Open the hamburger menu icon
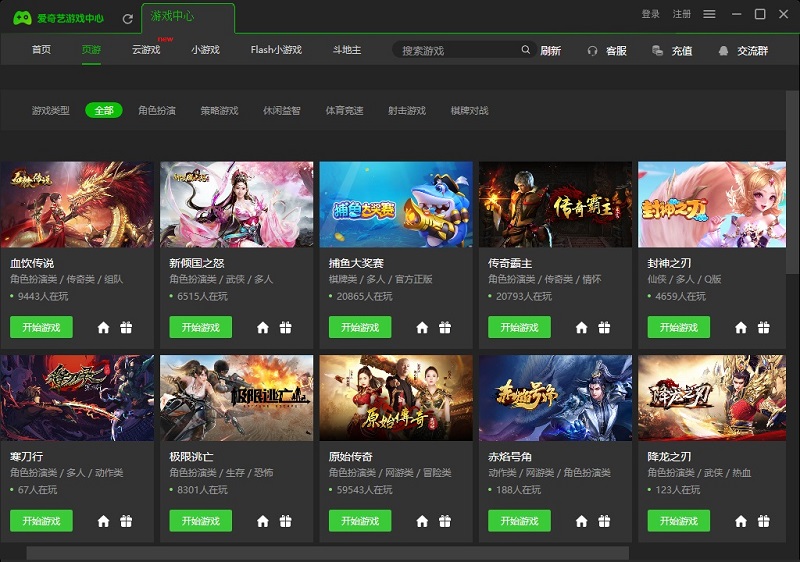 coord(709,14)
